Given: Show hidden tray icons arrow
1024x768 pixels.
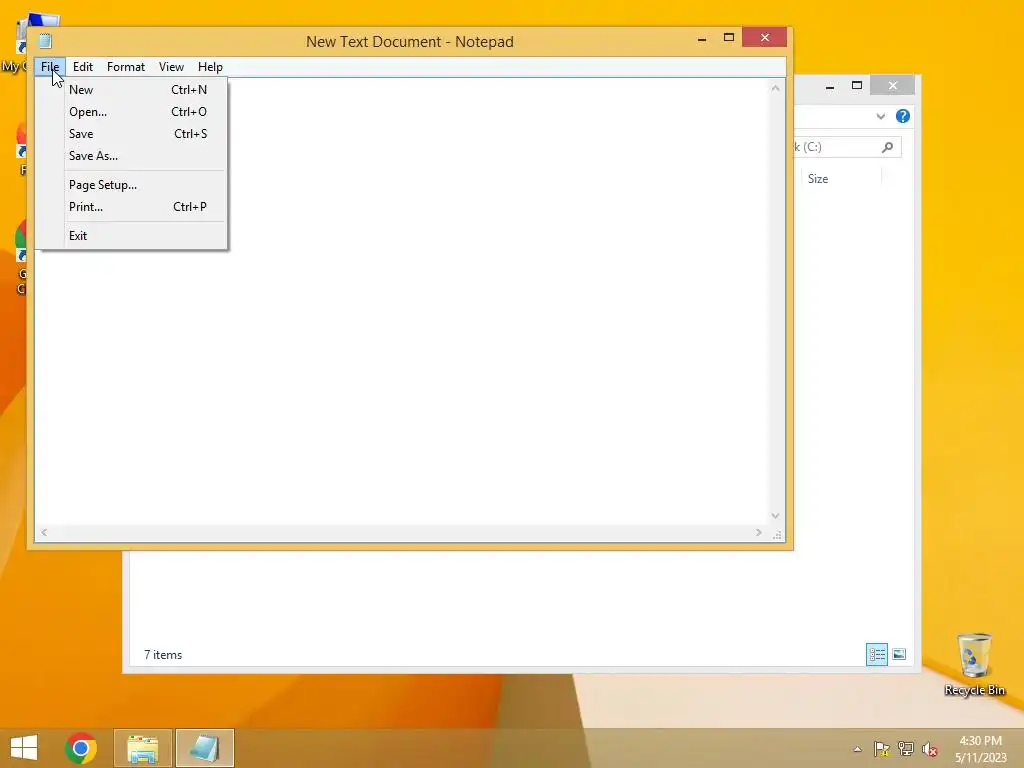Looking at the screenshot, I should point(857,749).
